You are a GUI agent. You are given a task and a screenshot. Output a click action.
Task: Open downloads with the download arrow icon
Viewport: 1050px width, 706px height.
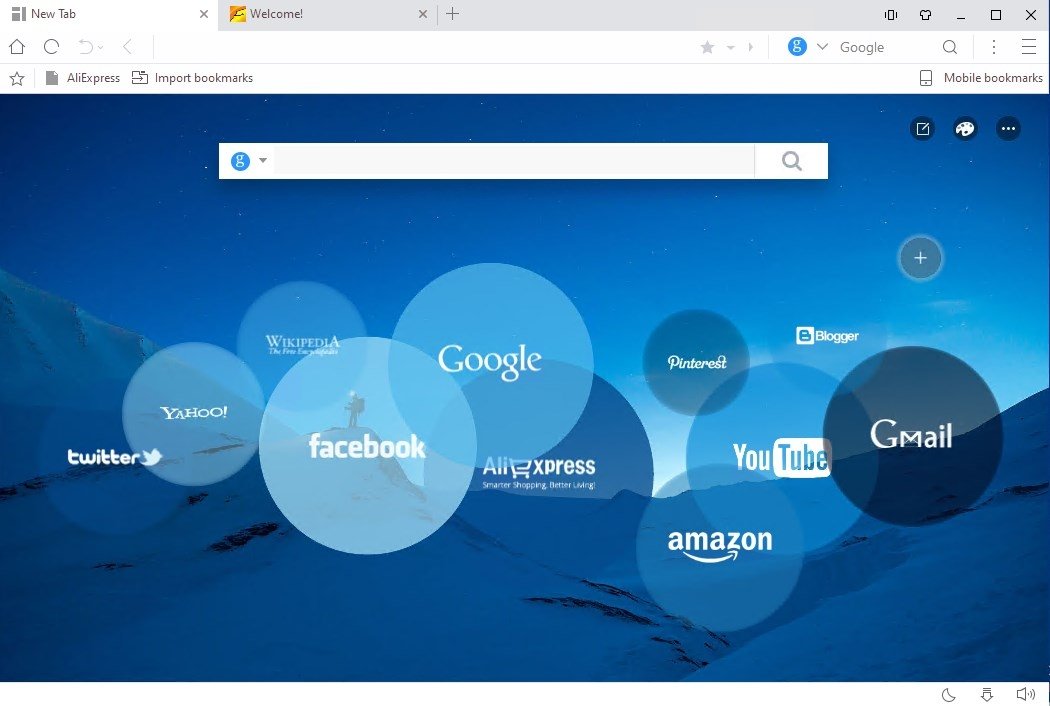click(987, 694)
